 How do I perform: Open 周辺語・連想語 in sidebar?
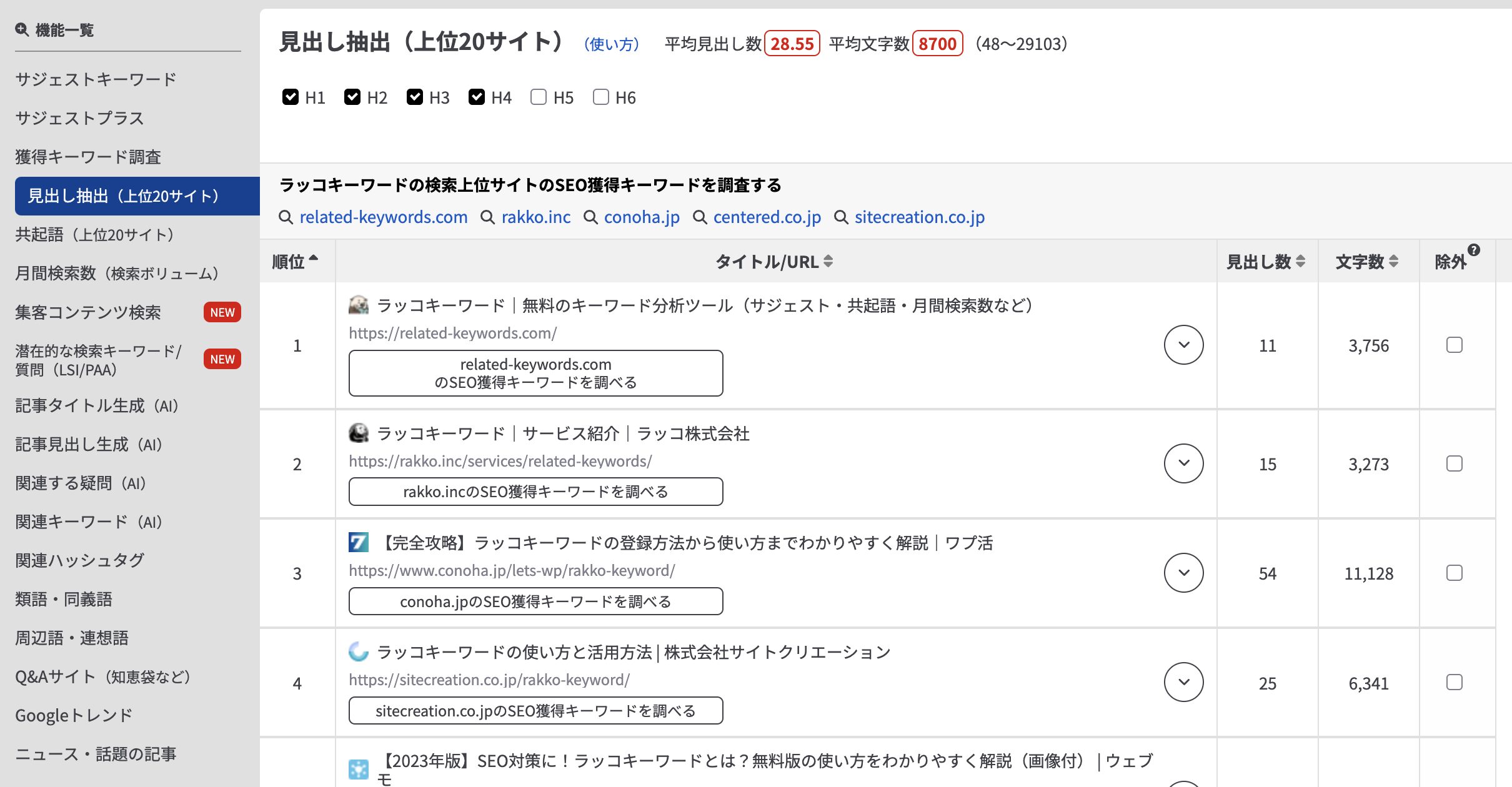[72, 638]
